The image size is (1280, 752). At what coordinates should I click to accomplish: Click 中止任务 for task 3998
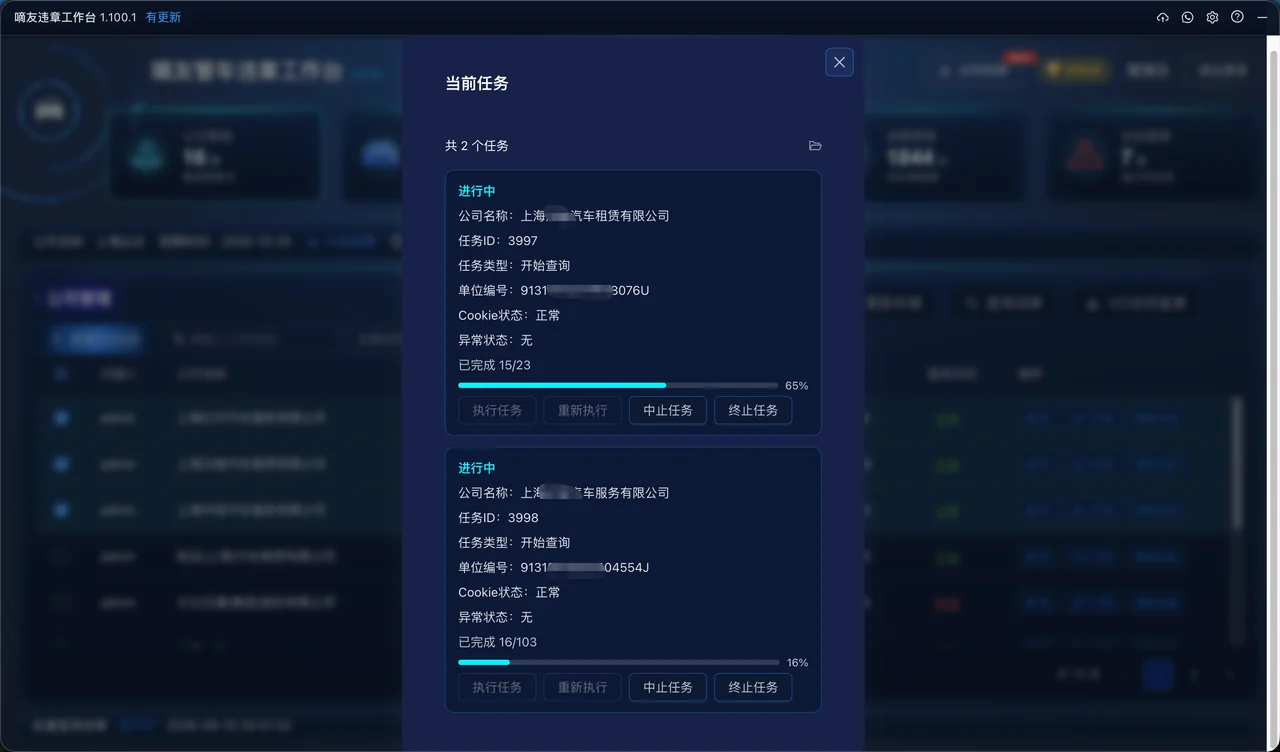[668, 687]
